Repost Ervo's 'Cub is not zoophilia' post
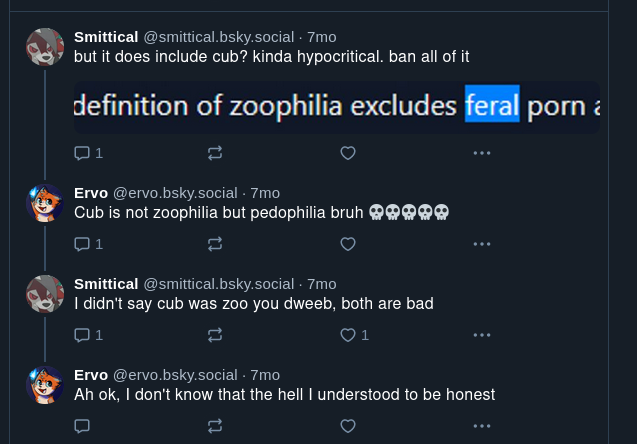The width and height of the screenshot is (637, 444). tap(215, 243)
